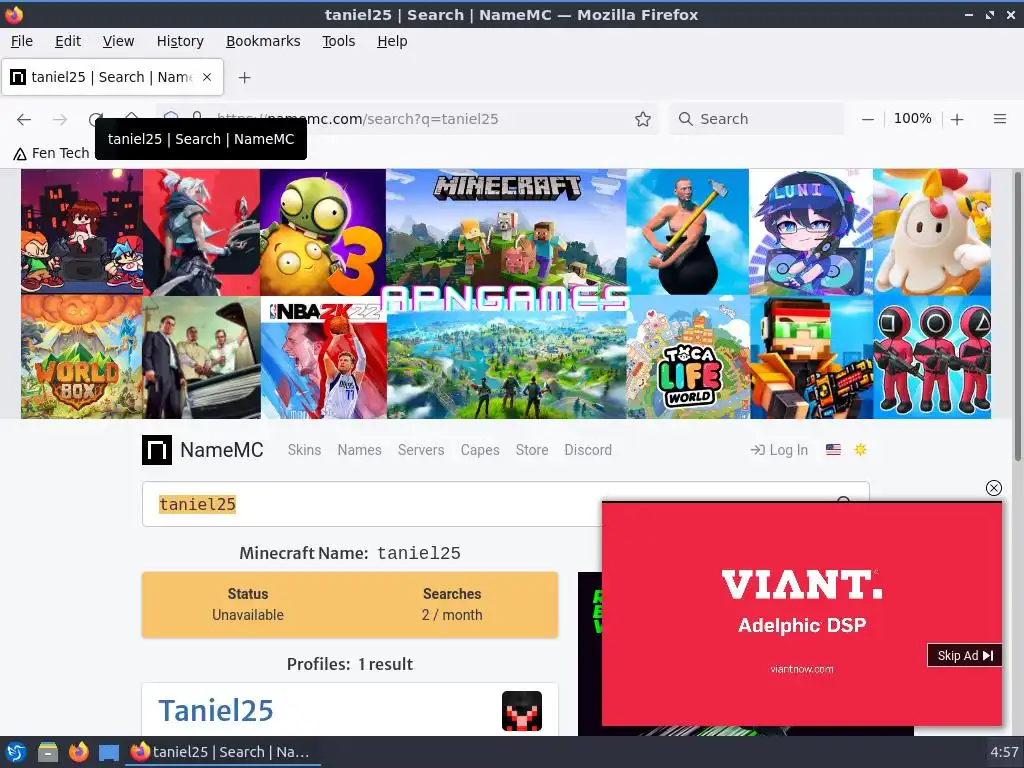This screenshot has height=768, width=1024.
Task: Click the 100% zoom level indicator
Action: coord(912,118)
